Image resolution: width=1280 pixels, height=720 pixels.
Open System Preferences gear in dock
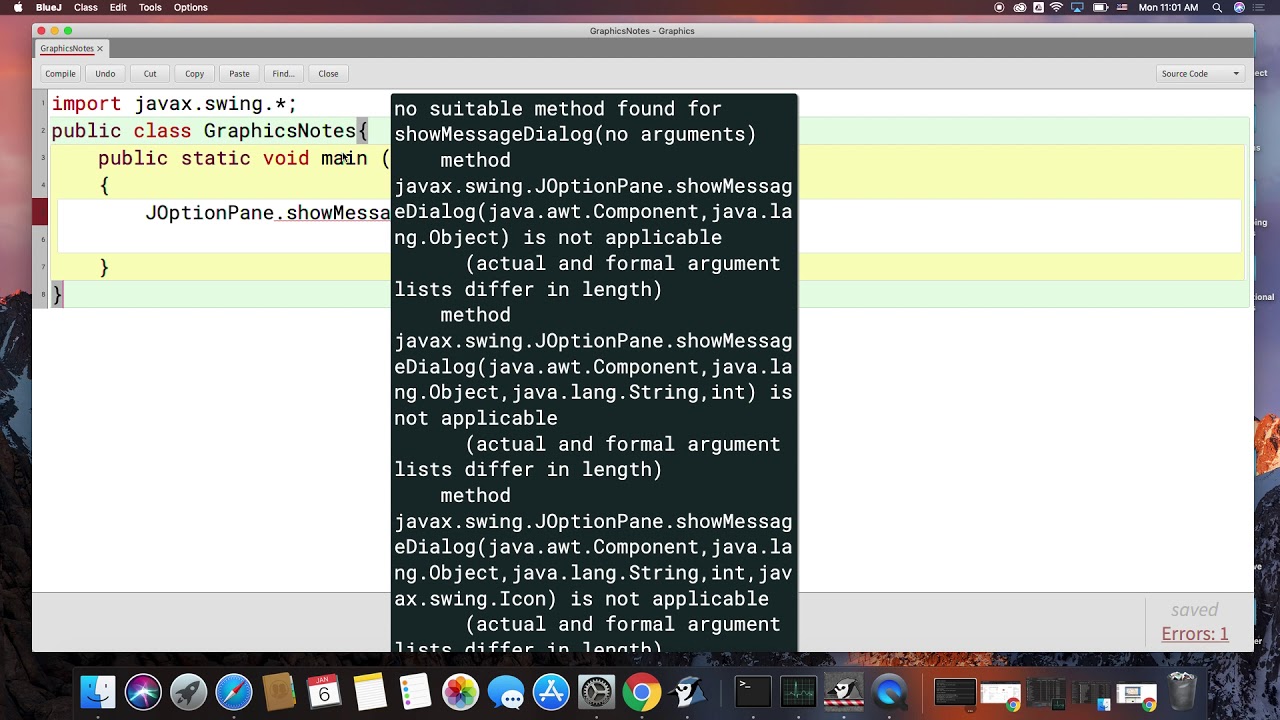tap(597, 692)
